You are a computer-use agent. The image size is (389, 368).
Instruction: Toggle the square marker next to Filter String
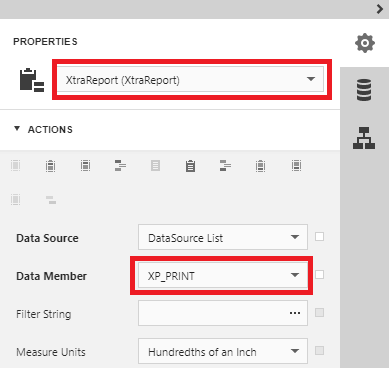tap(319, 313)
